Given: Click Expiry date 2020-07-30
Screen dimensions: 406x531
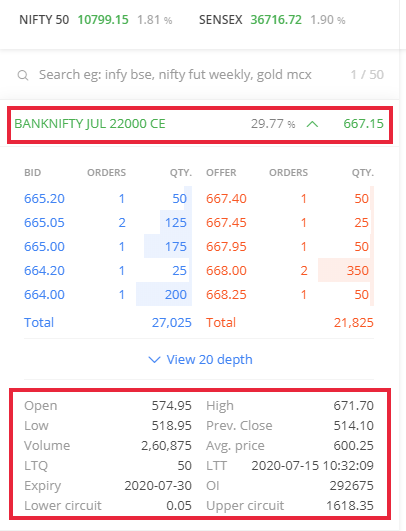Looking at the screenshot, I should pyautogui.click(x=158, y=486).
